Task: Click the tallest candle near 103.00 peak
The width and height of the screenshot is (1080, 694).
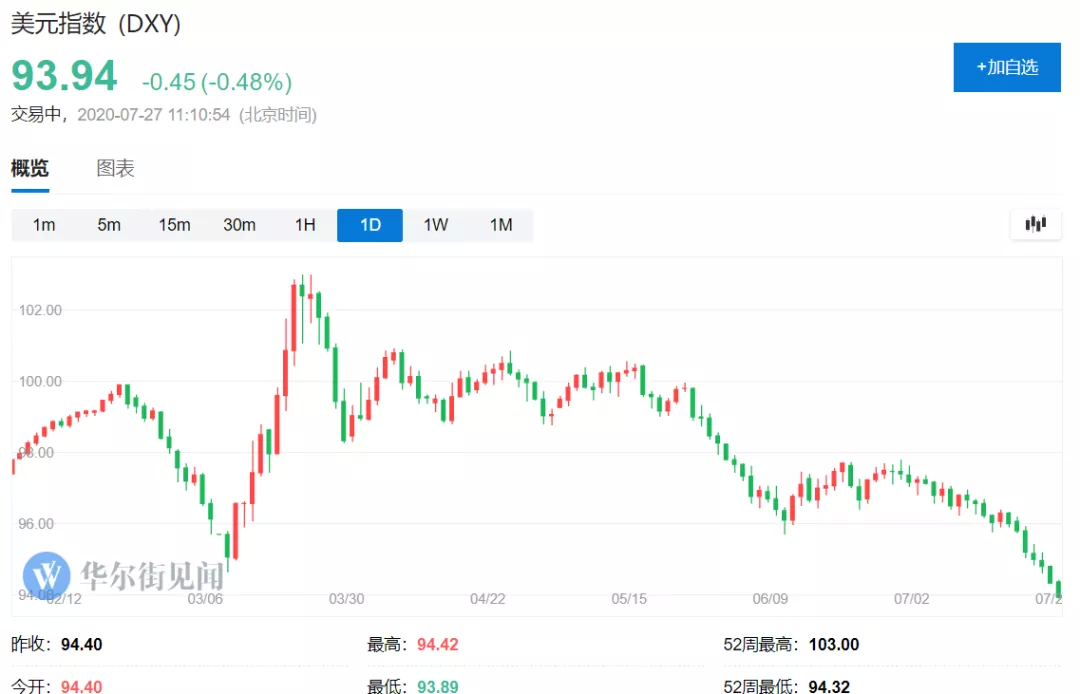Action: [x=295, y=315]
